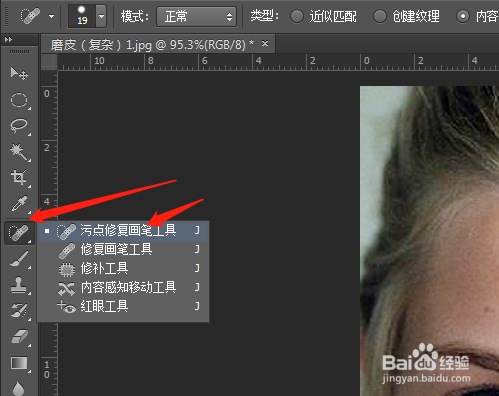The image size is (499, 396).
Task: Select the History Brush tool
Action: click(x=19, y=311)
